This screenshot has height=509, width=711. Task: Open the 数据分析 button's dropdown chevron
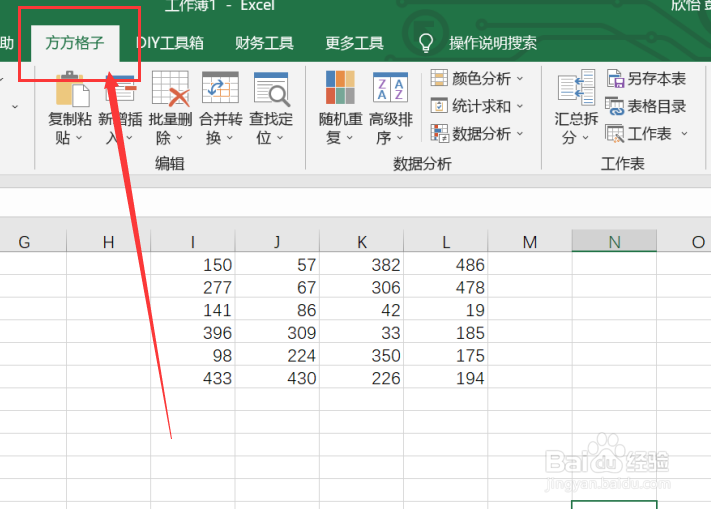tap(520, 134)
